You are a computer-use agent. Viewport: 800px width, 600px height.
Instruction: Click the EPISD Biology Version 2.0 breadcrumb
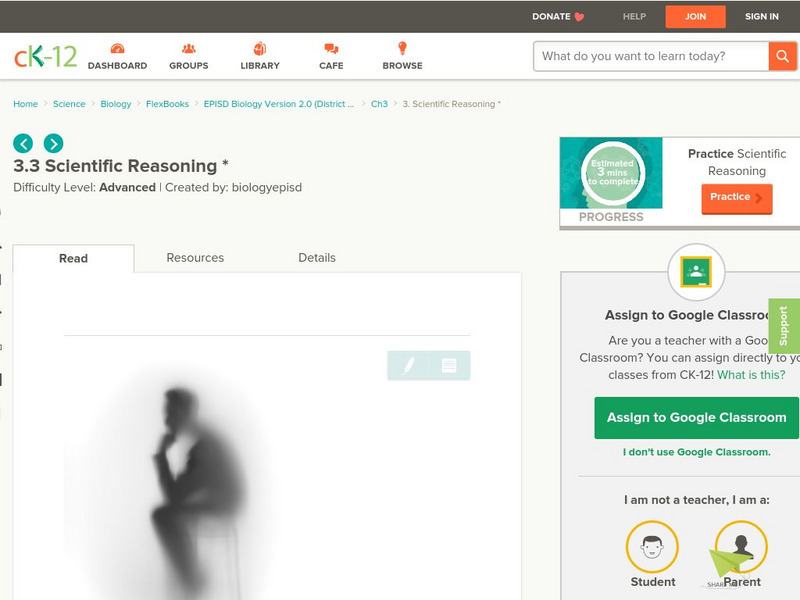click(279, 104)
